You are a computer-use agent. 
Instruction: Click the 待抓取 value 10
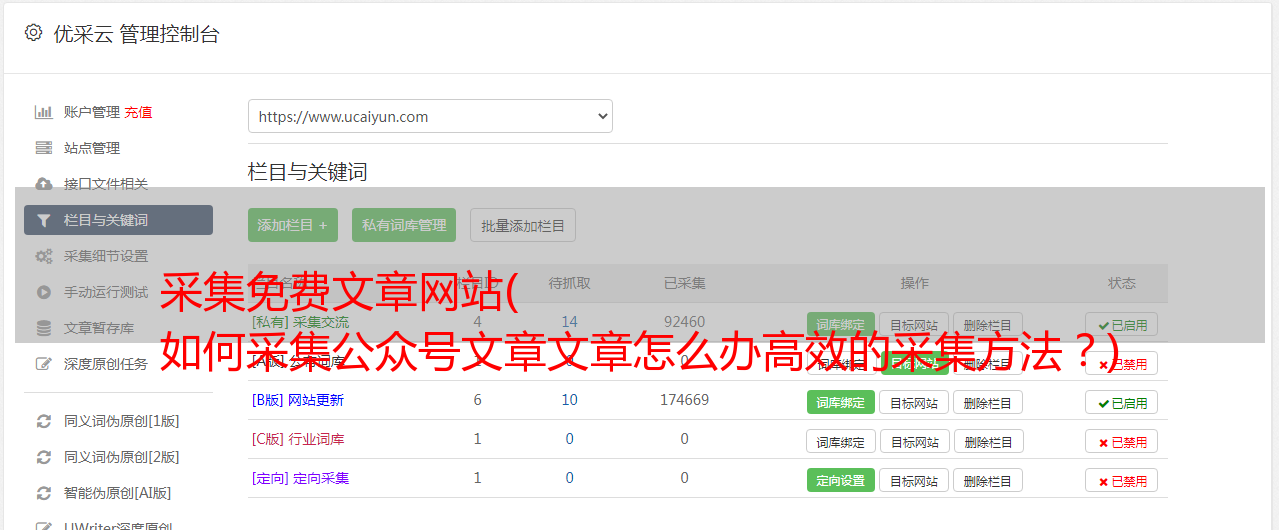(x=570, y=400)
